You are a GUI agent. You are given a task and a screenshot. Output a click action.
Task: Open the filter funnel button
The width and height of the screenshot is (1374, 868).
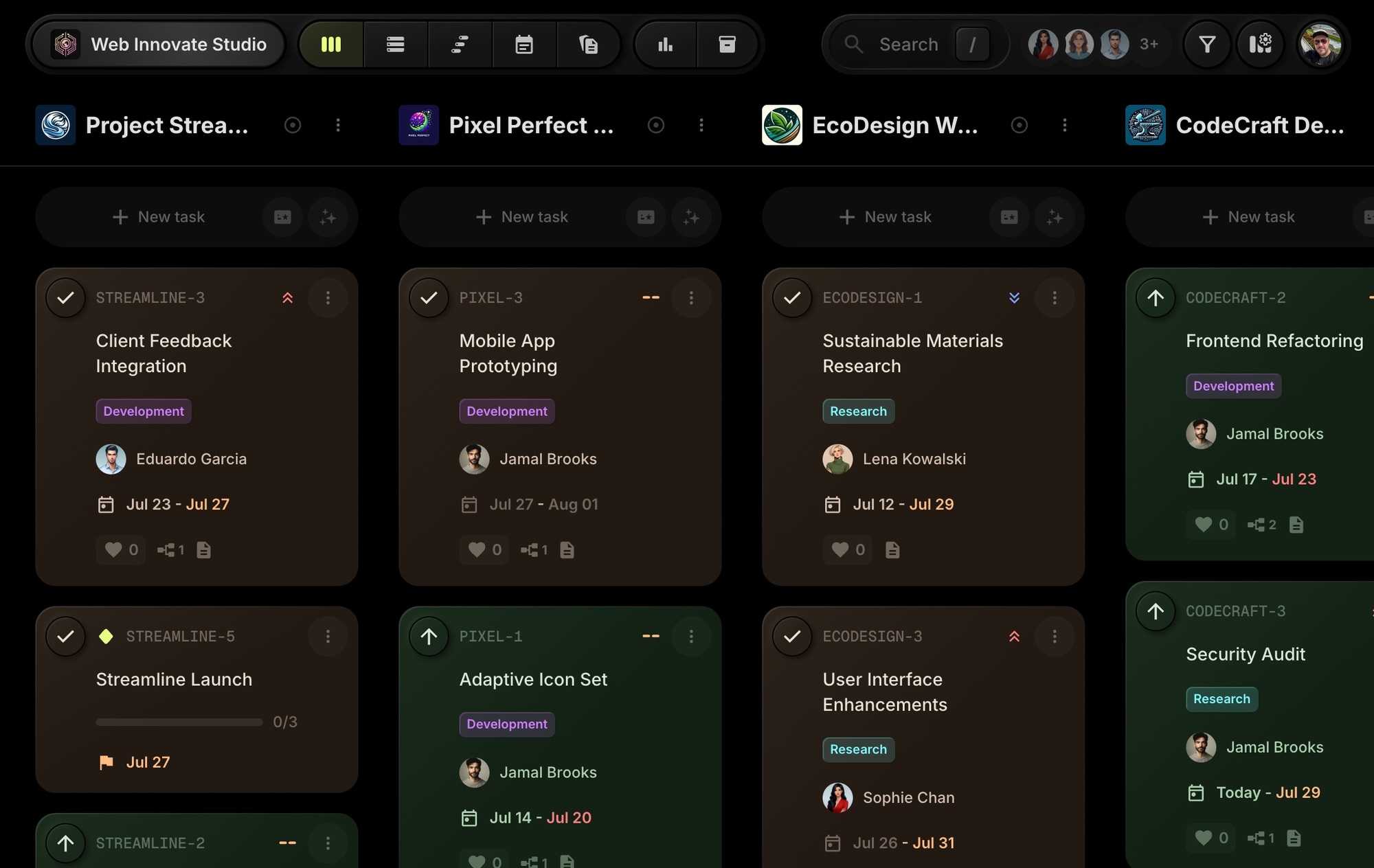coord(1207,45)
